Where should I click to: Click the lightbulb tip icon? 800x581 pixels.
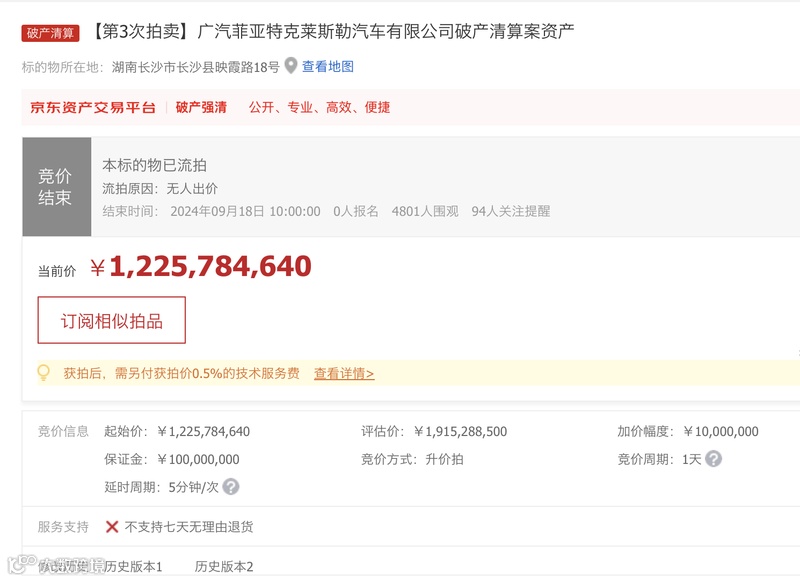[44, 373]
